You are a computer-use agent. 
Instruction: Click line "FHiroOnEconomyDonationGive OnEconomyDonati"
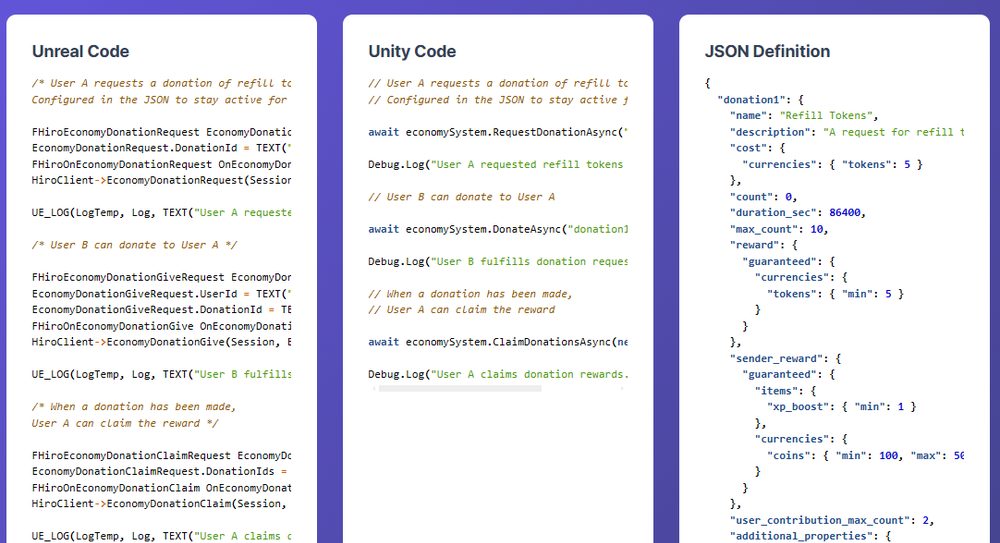(x=161, y=326)
